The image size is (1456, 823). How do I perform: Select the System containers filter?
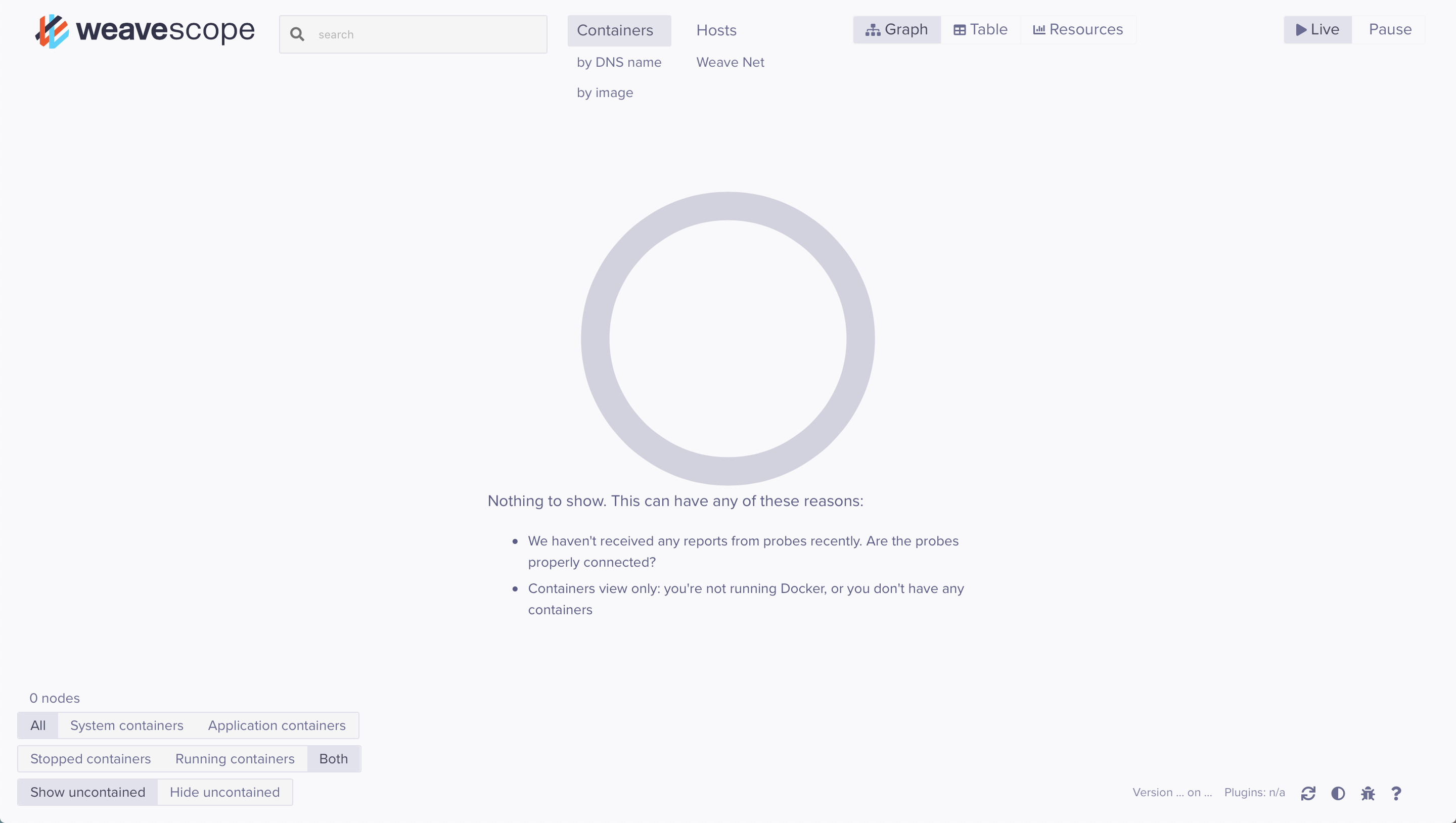[x=126, y=725]
